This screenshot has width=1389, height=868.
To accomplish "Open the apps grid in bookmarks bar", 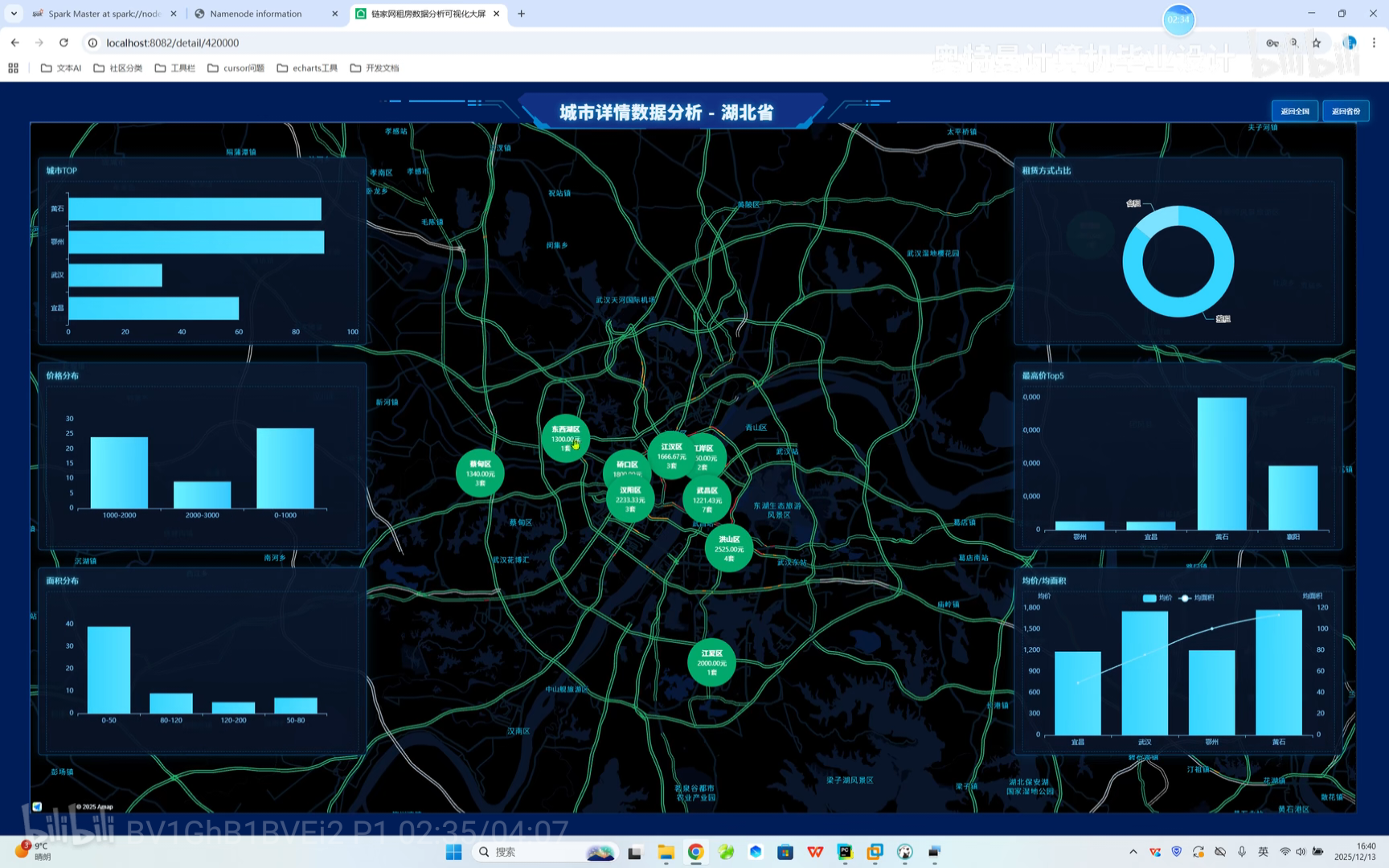I will (x=13, y=68).
